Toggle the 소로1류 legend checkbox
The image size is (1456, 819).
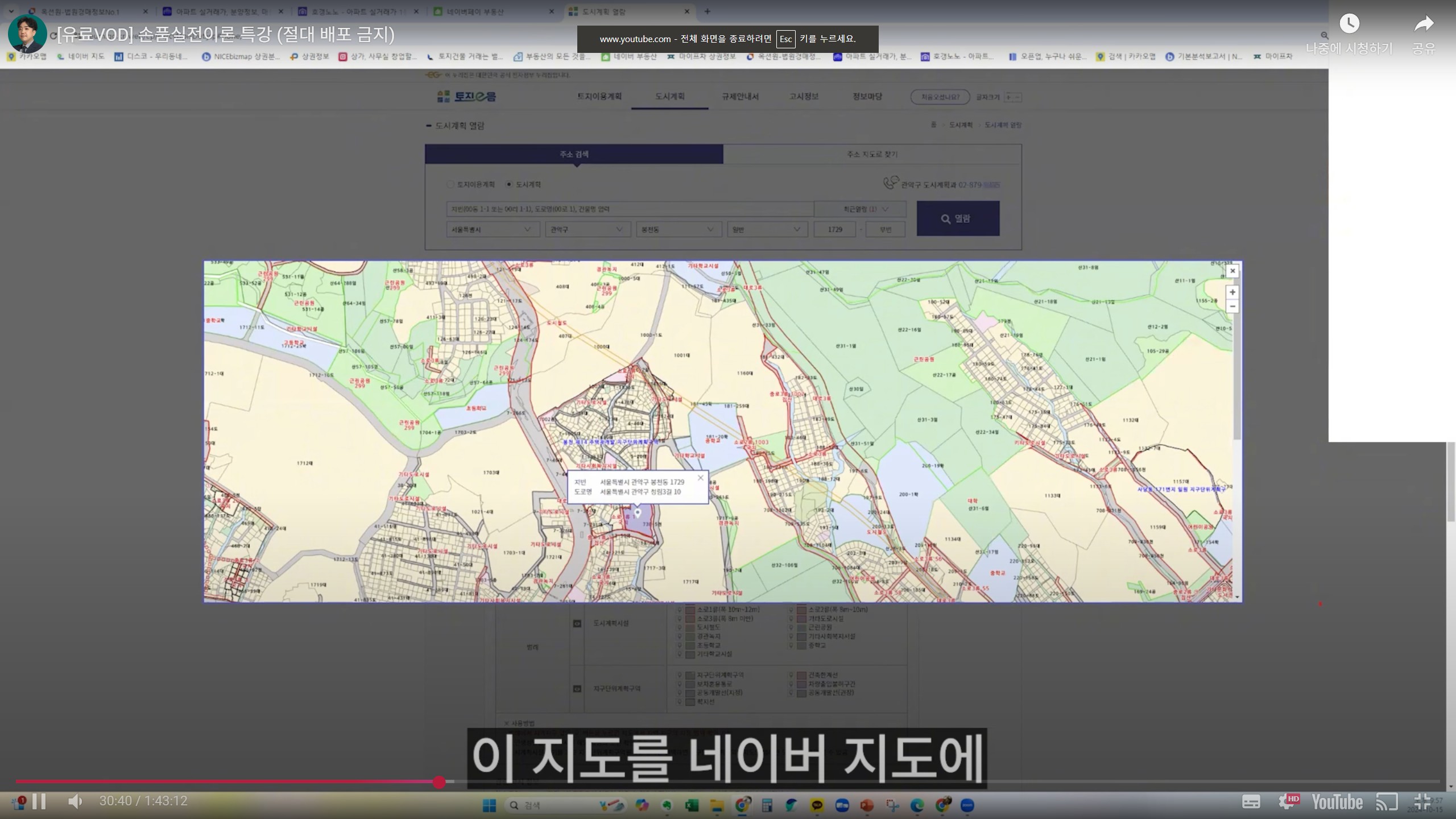pos(690,610)
